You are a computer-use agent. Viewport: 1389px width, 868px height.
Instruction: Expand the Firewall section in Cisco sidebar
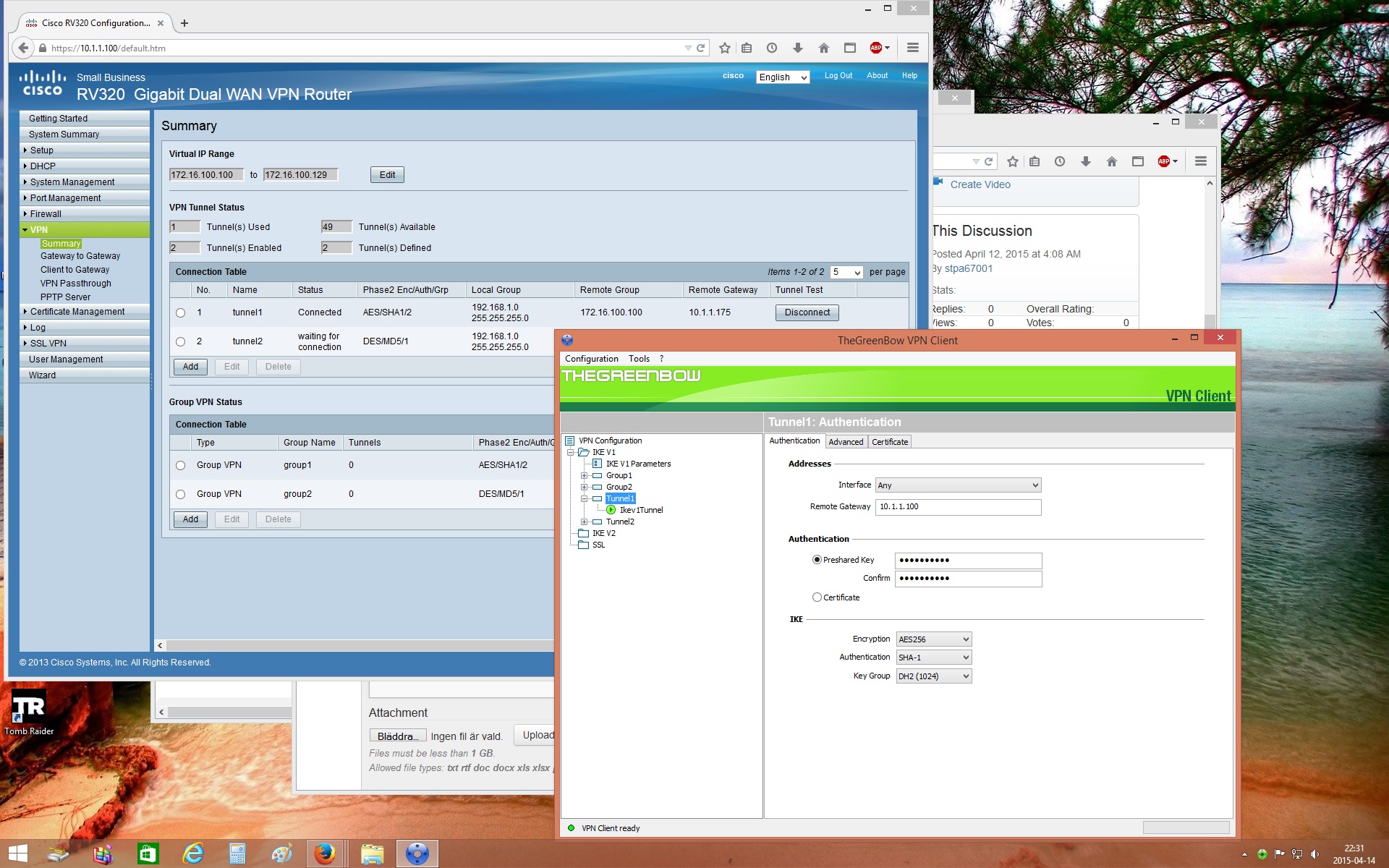click(x=85, y=214)
